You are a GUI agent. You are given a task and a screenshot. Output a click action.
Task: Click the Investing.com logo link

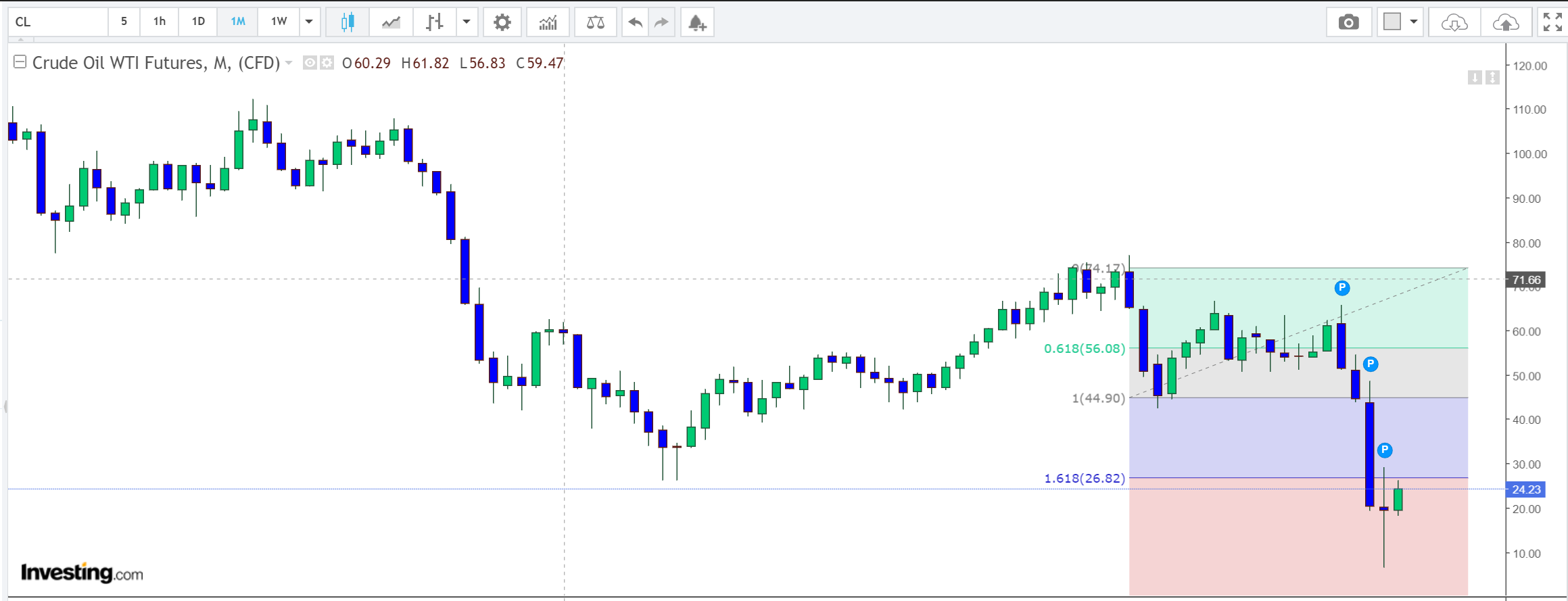(82, 573)
